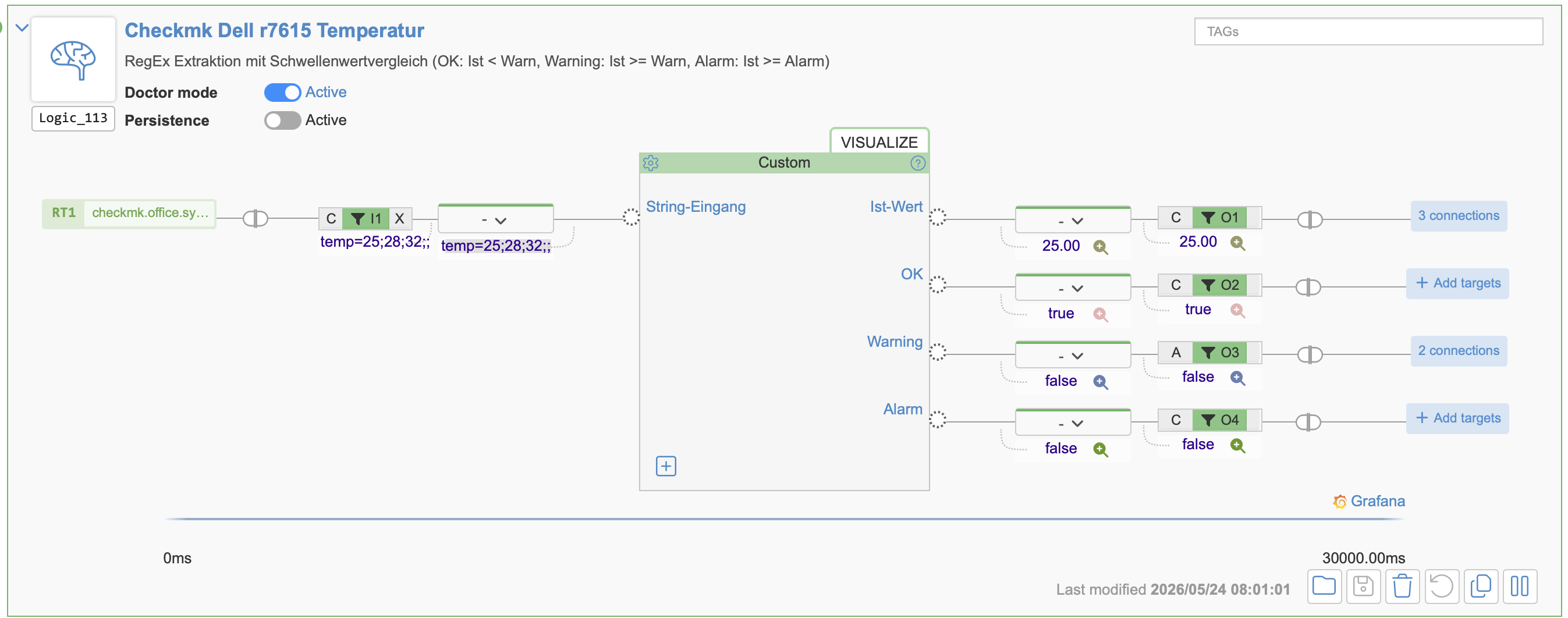The width and height of the screenshot is (1568, 618).
Task: Click the magnifier beneath the O3 filter
Action: pos(1237,378)
